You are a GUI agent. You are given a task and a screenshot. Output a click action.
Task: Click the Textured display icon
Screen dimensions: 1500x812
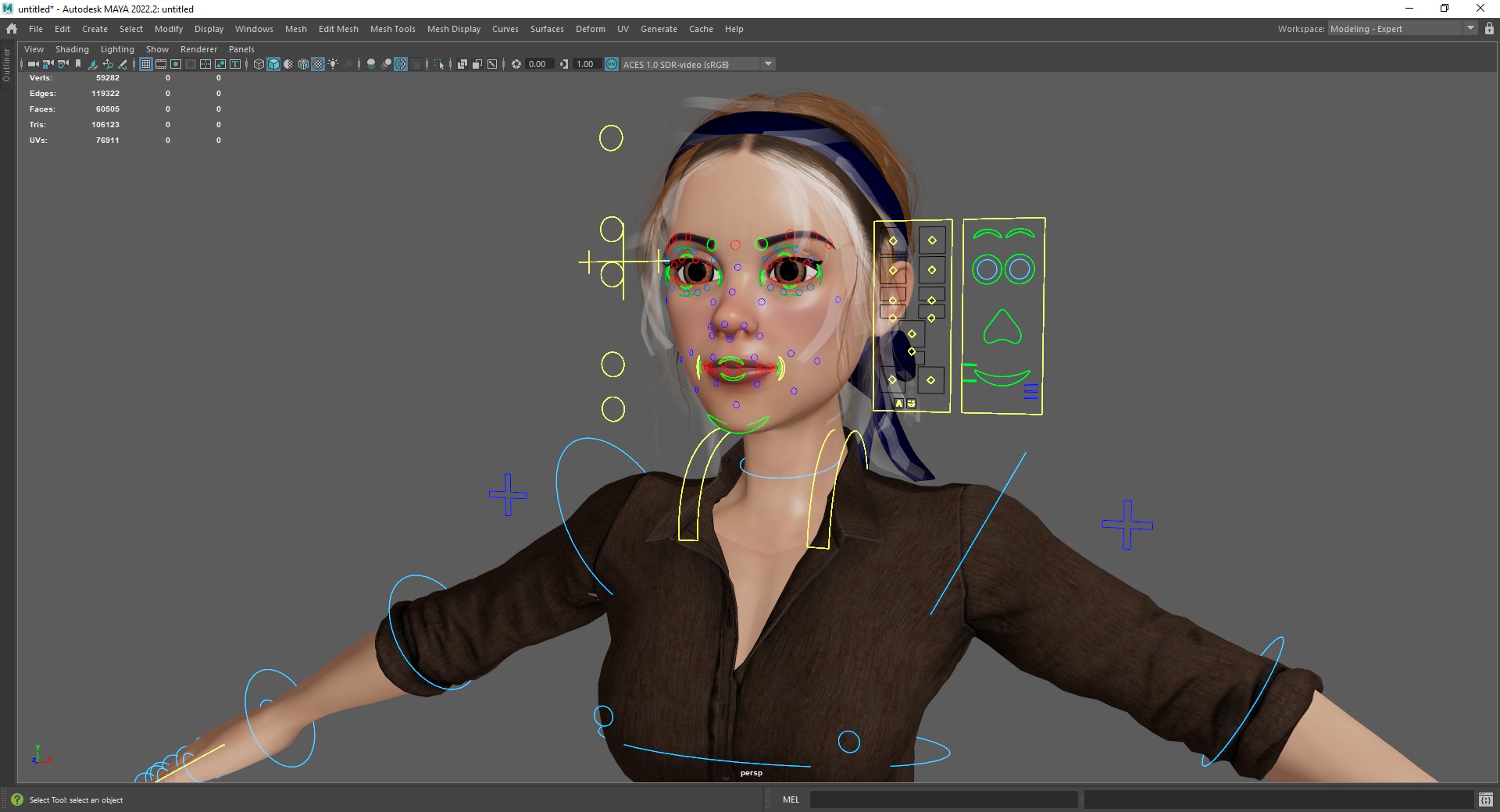pyautogui.click(x=318, y=64)
